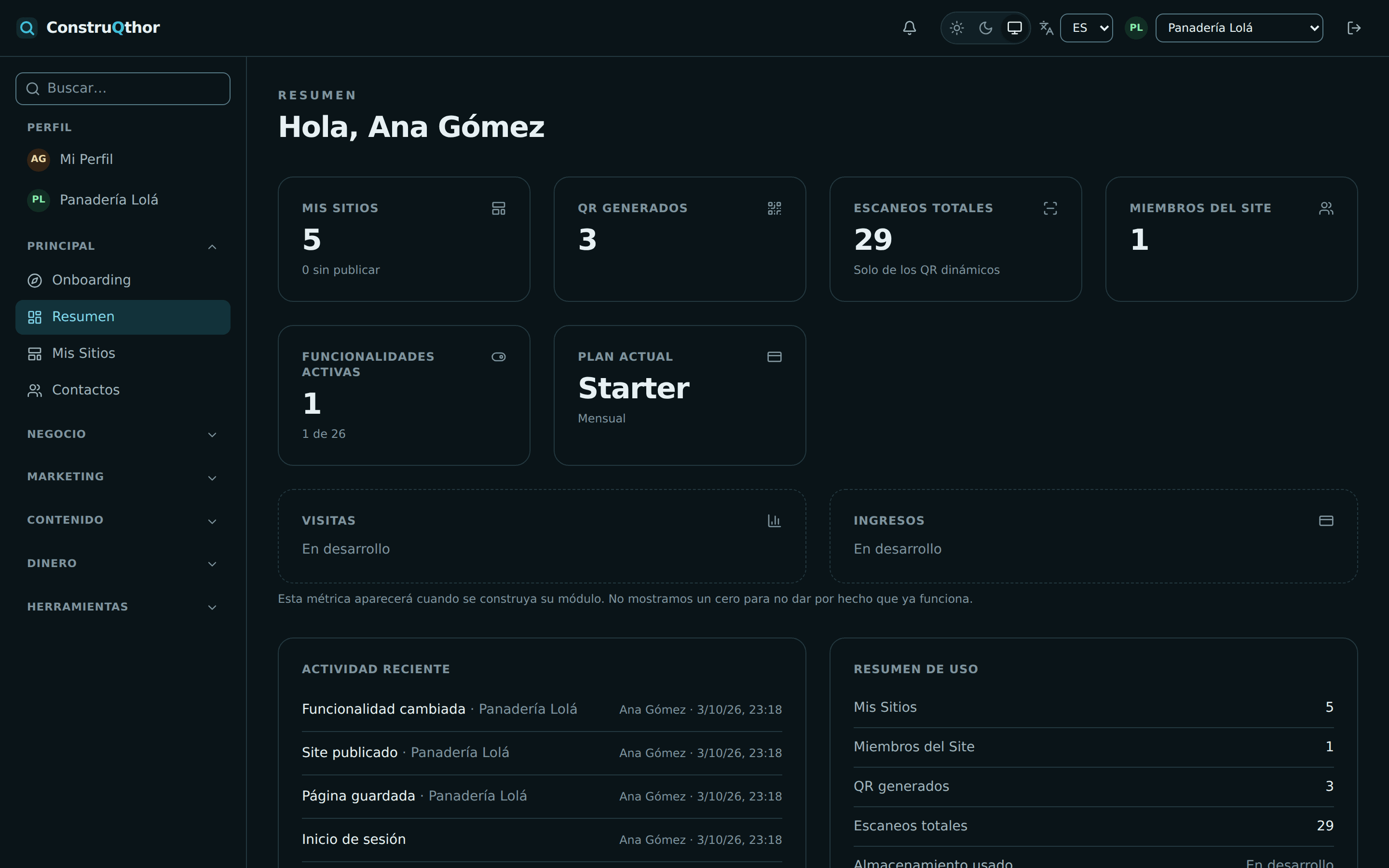Click the Hola, Ana Gómez heading
The height and width of the screenshot is (868, 1389).
[411, 127]
